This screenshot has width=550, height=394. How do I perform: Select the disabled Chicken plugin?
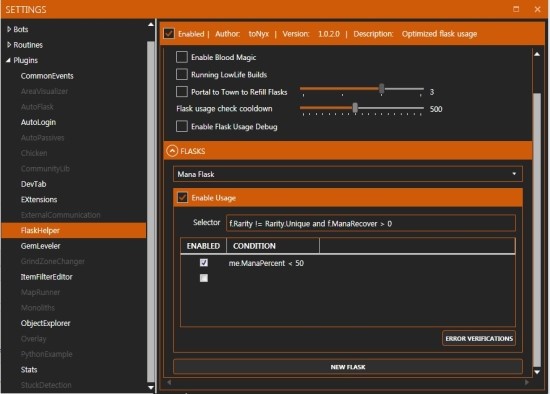tap(34, 153)
